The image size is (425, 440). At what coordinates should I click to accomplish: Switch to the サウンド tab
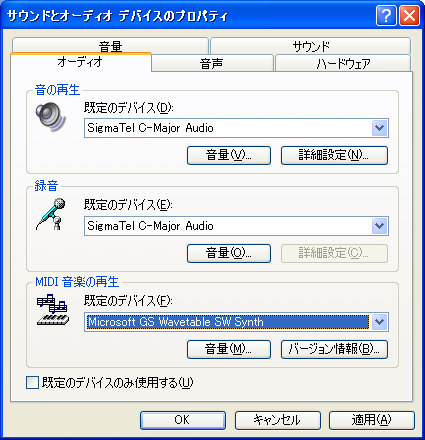tap(311, 46)
